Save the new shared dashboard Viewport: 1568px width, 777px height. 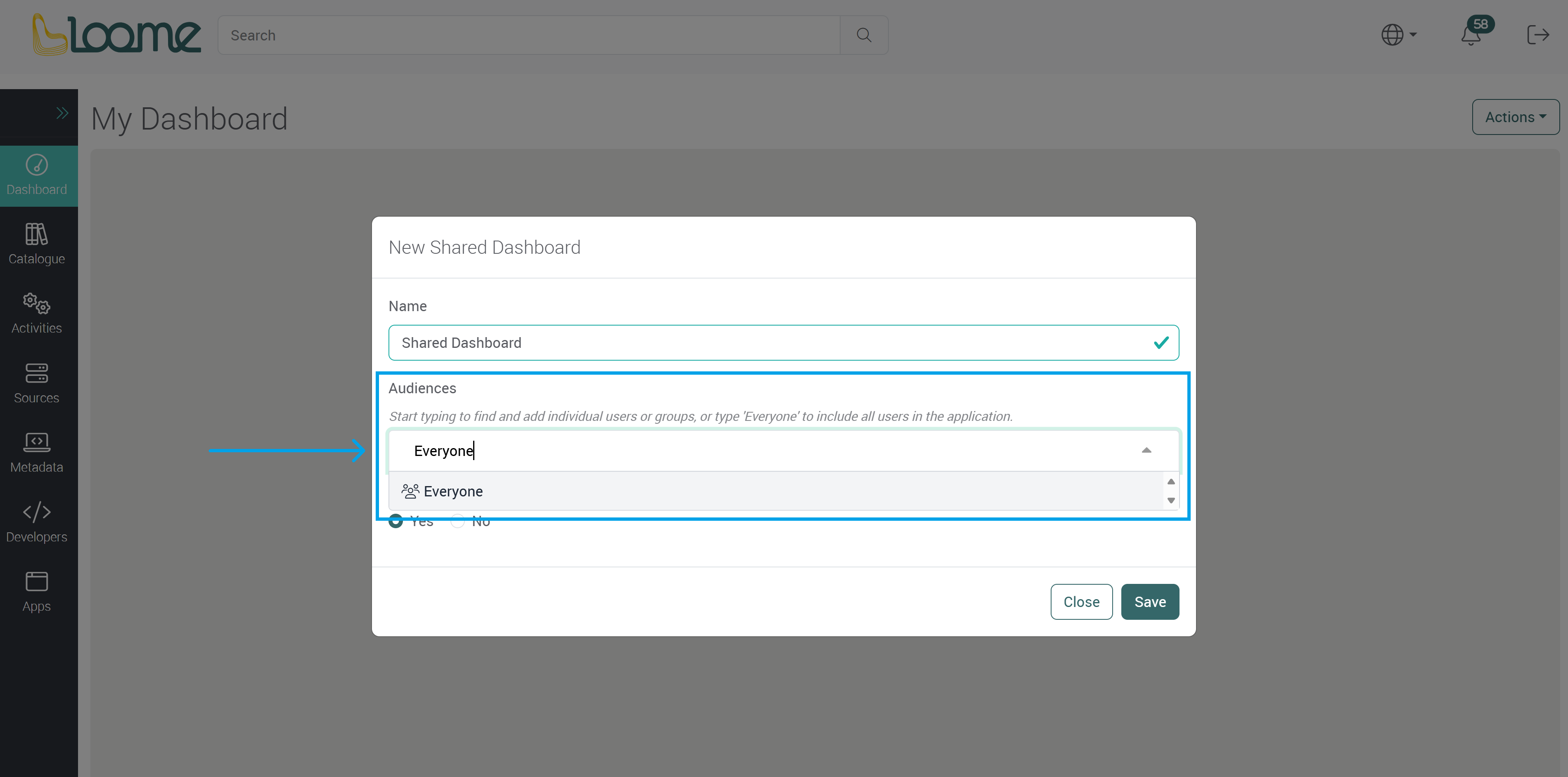pos(1149,601)
